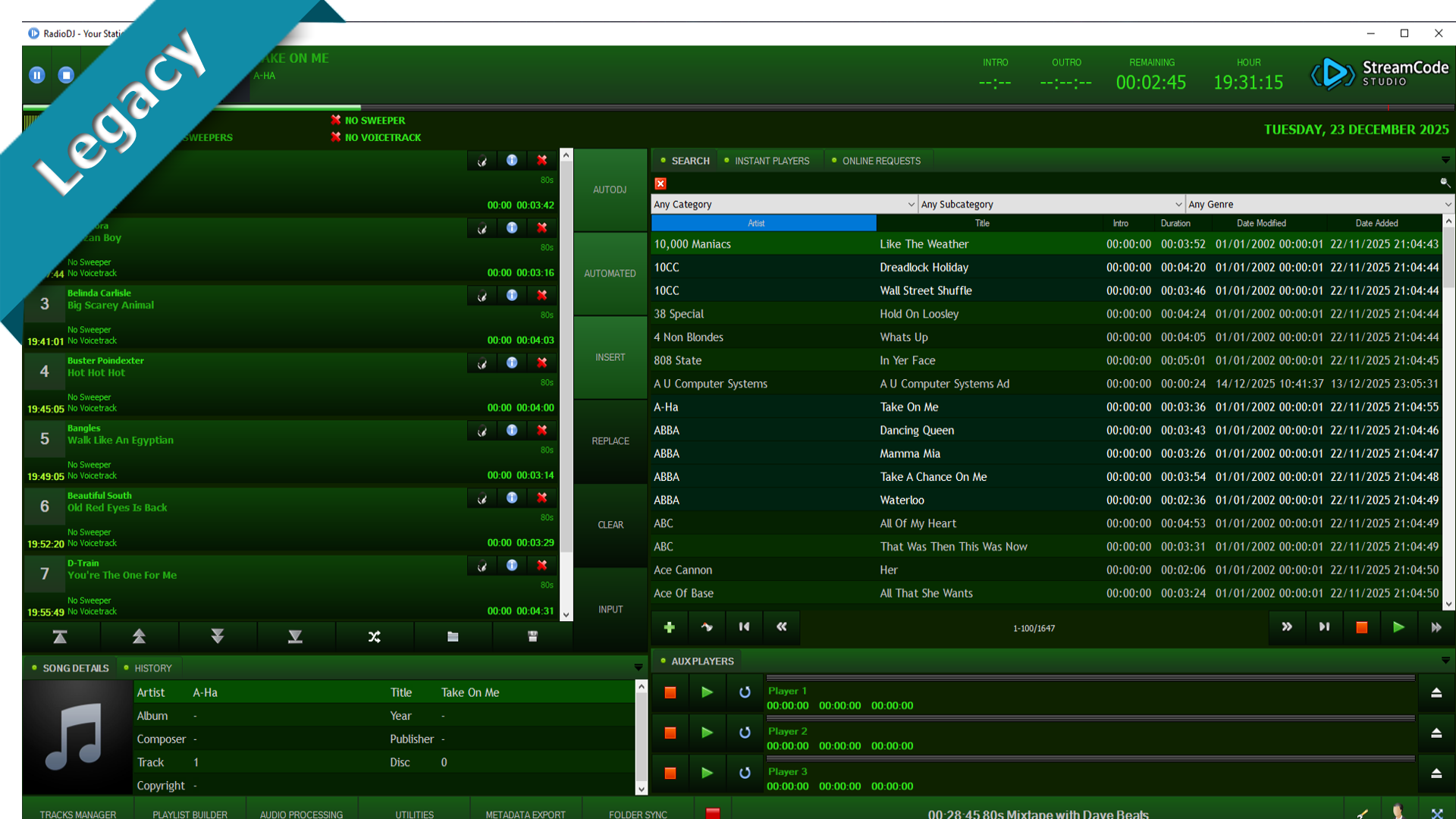Delete Belinda Carlisle track from playlist
Viewport: 1456px width, 819px height.
coord(541,295)
